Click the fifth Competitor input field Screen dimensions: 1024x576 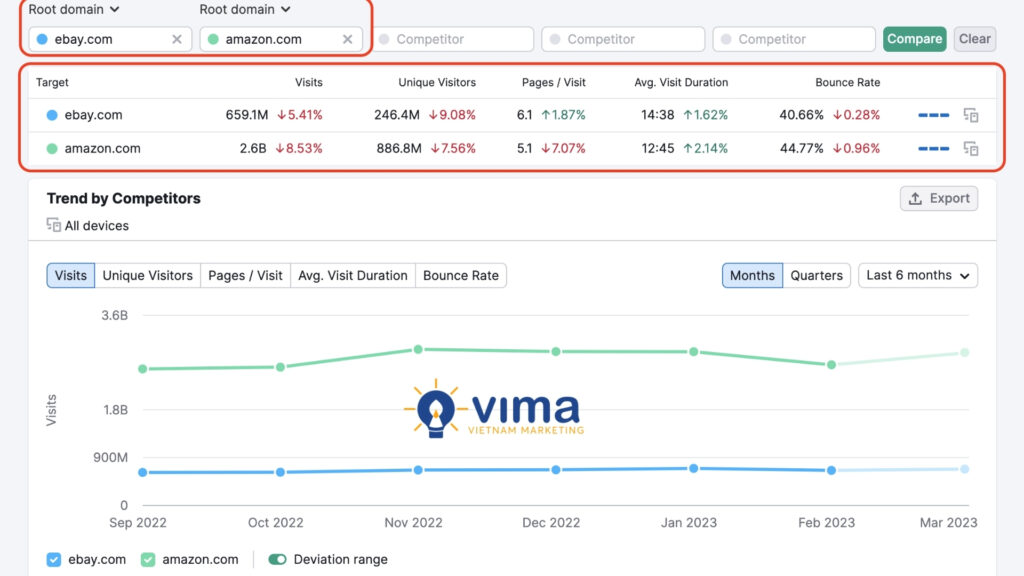(794, 39)
